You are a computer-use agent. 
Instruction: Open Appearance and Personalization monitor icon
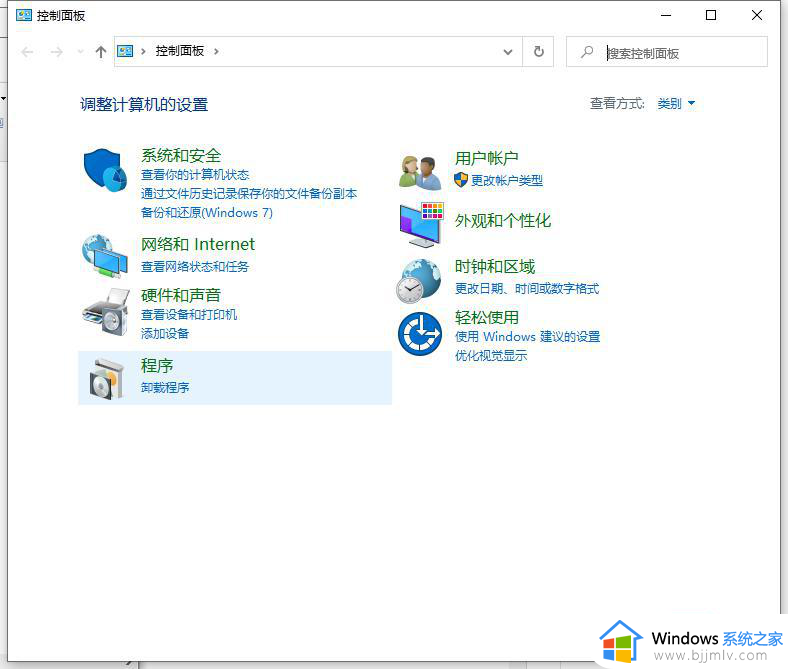[x=421, y=225]
